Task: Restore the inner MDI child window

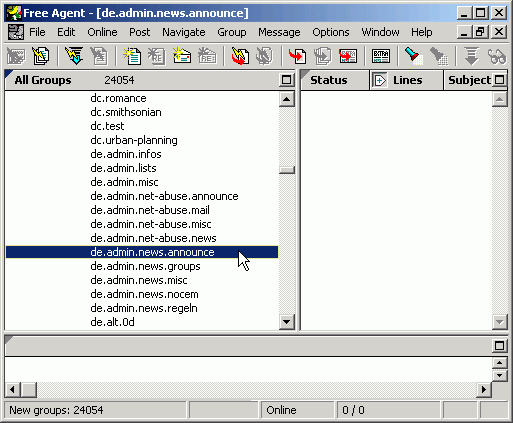Action: tap(480, 32)
